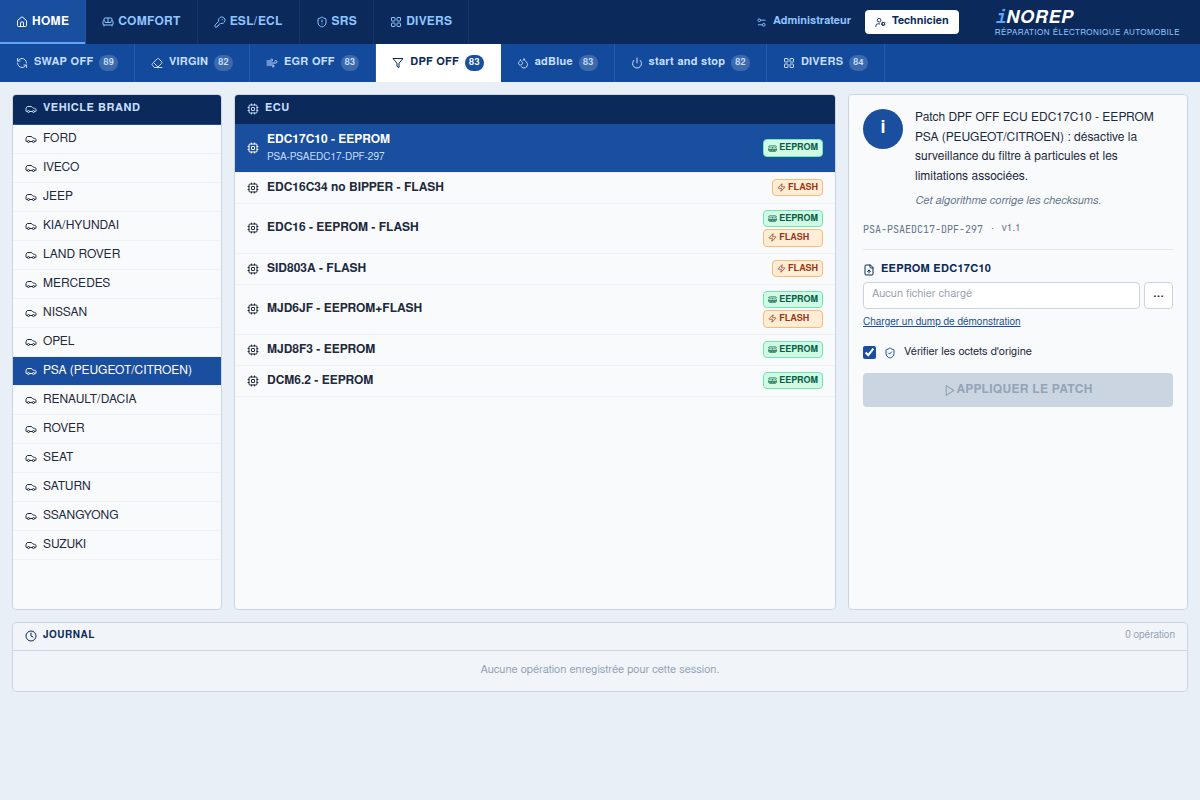Viewport: 1200px width, 800px height.
Task: Switch to the COMFORT tab
Action: tap(141, 21)
